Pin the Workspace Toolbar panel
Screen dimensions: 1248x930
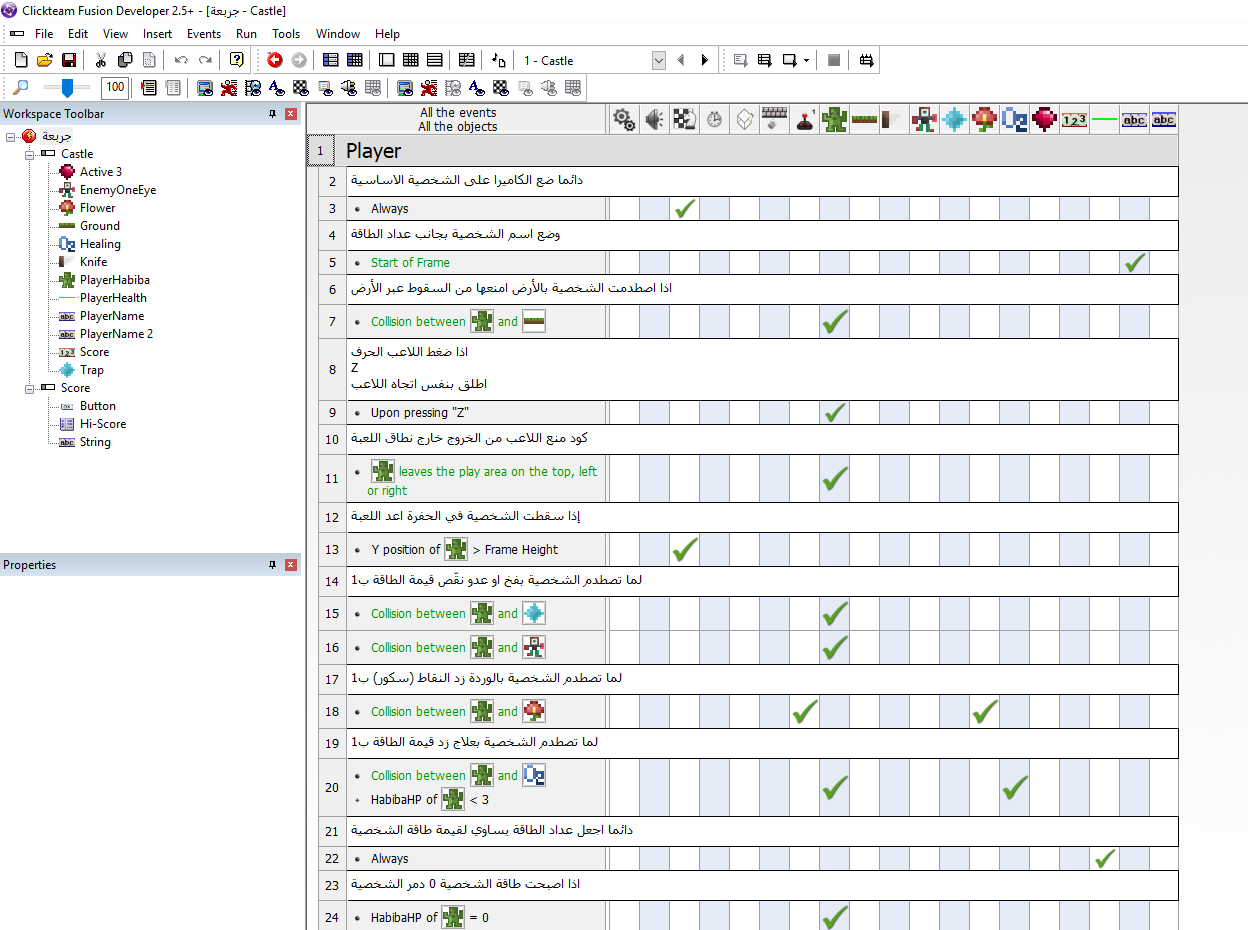[272, 114]
